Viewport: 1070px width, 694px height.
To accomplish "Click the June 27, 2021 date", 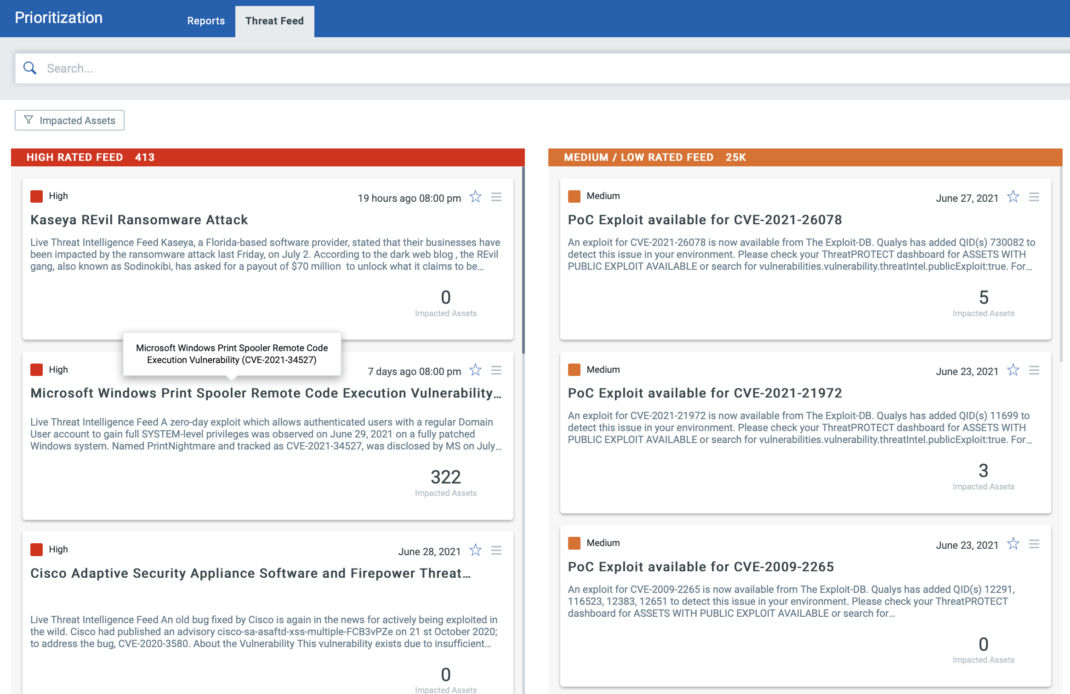I will [x=967, y=198].
